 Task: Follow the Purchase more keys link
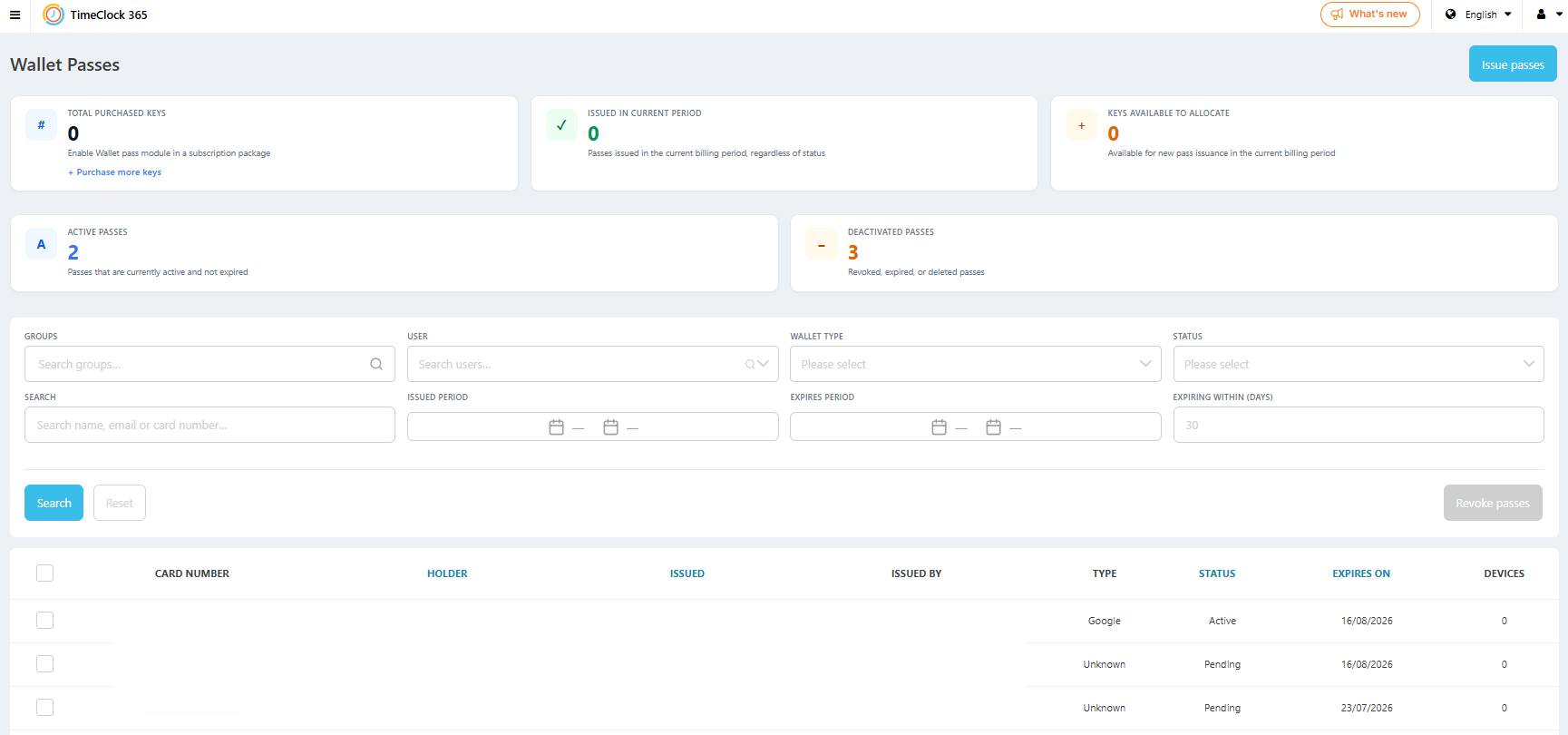coord(115,172)
